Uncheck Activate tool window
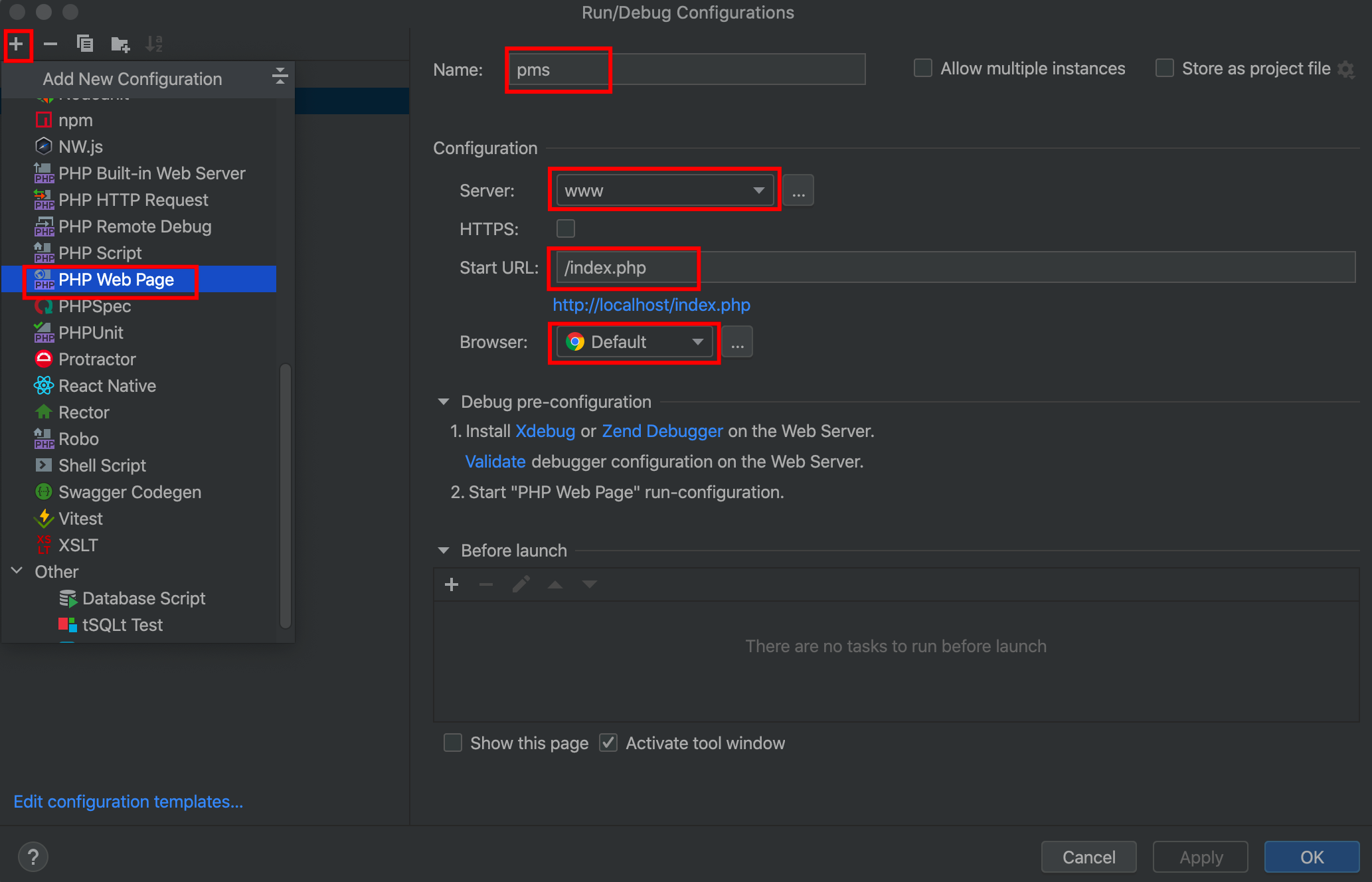Viewport: 1372px width, 882px height. [x=608, y=743]
